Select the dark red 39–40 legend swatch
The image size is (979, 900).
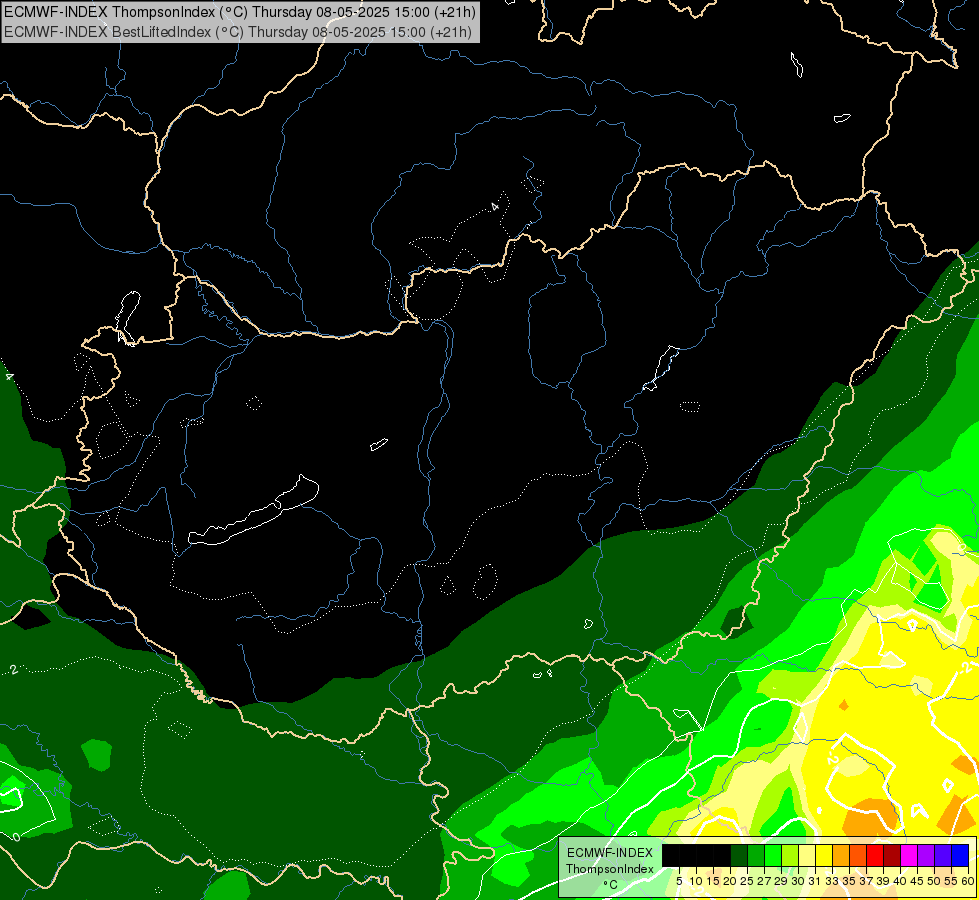coord(892,855)
